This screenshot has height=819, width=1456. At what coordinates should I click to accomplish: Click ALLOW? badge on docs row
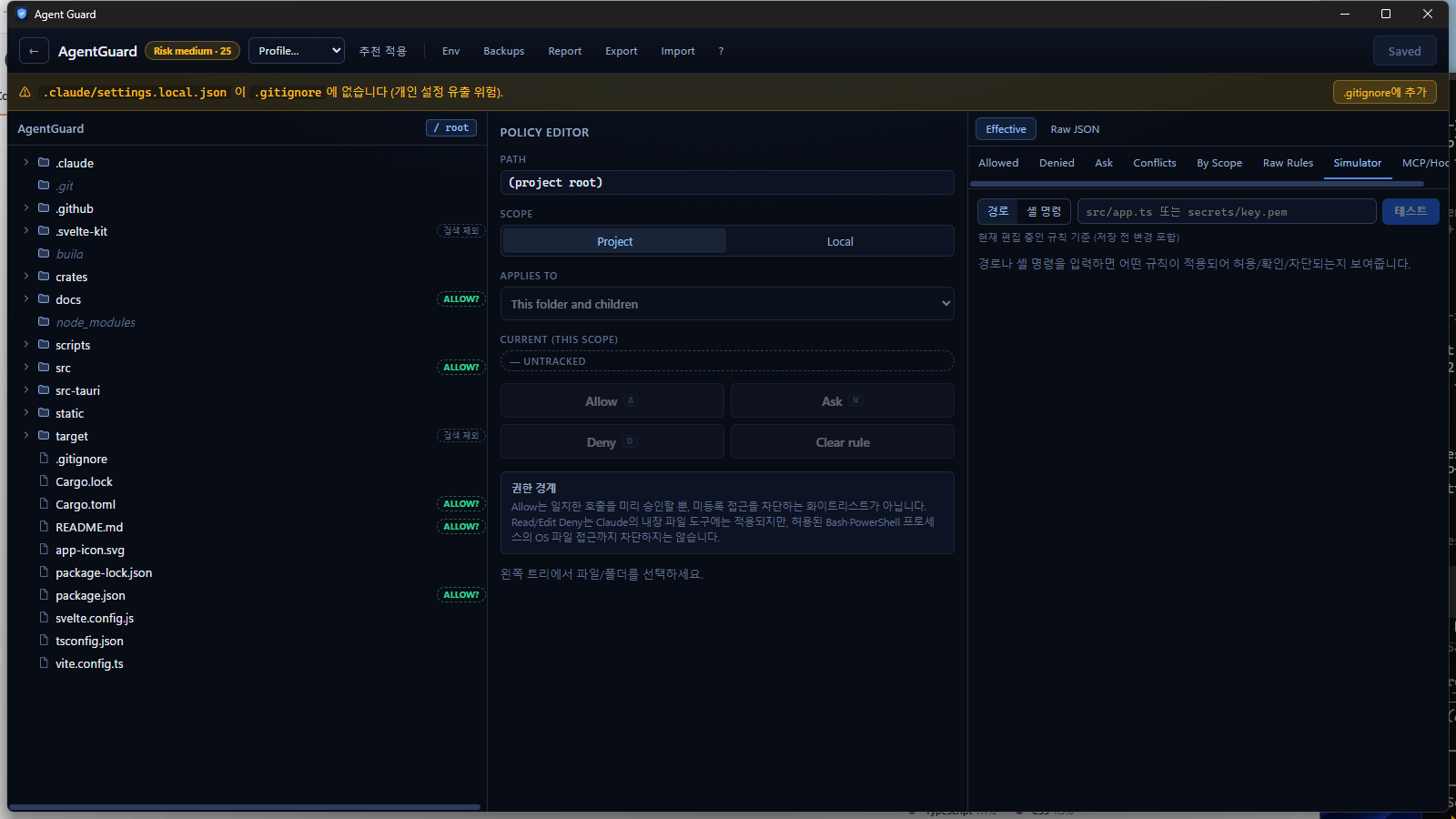(x=461, y=299)
